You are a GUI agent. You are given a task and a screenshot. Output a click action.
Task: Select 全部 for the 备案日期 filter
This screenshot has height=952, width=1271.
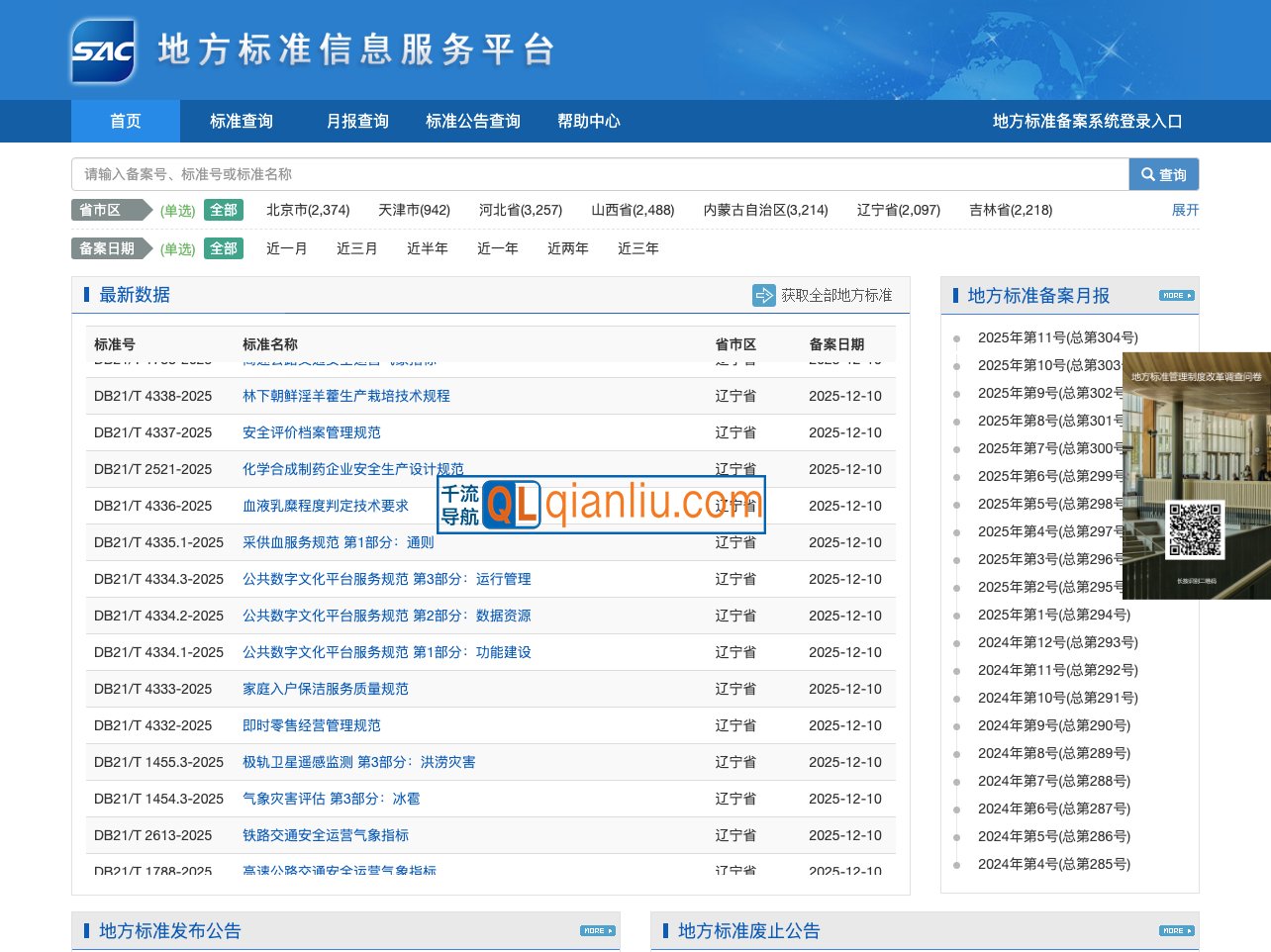[x=224, y=248]
